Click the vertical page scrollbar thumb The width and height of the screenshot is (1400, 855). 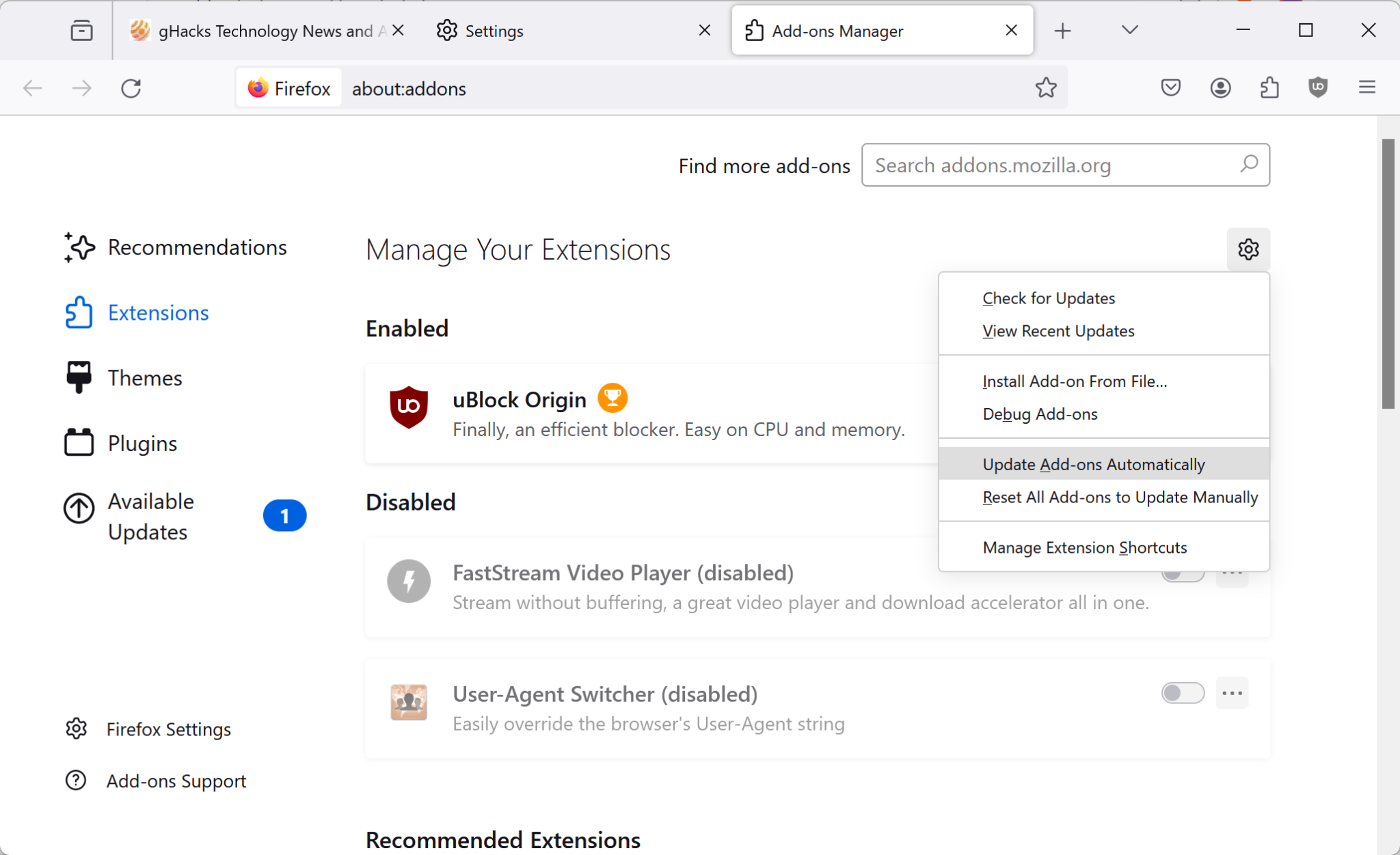[1388, 273]
